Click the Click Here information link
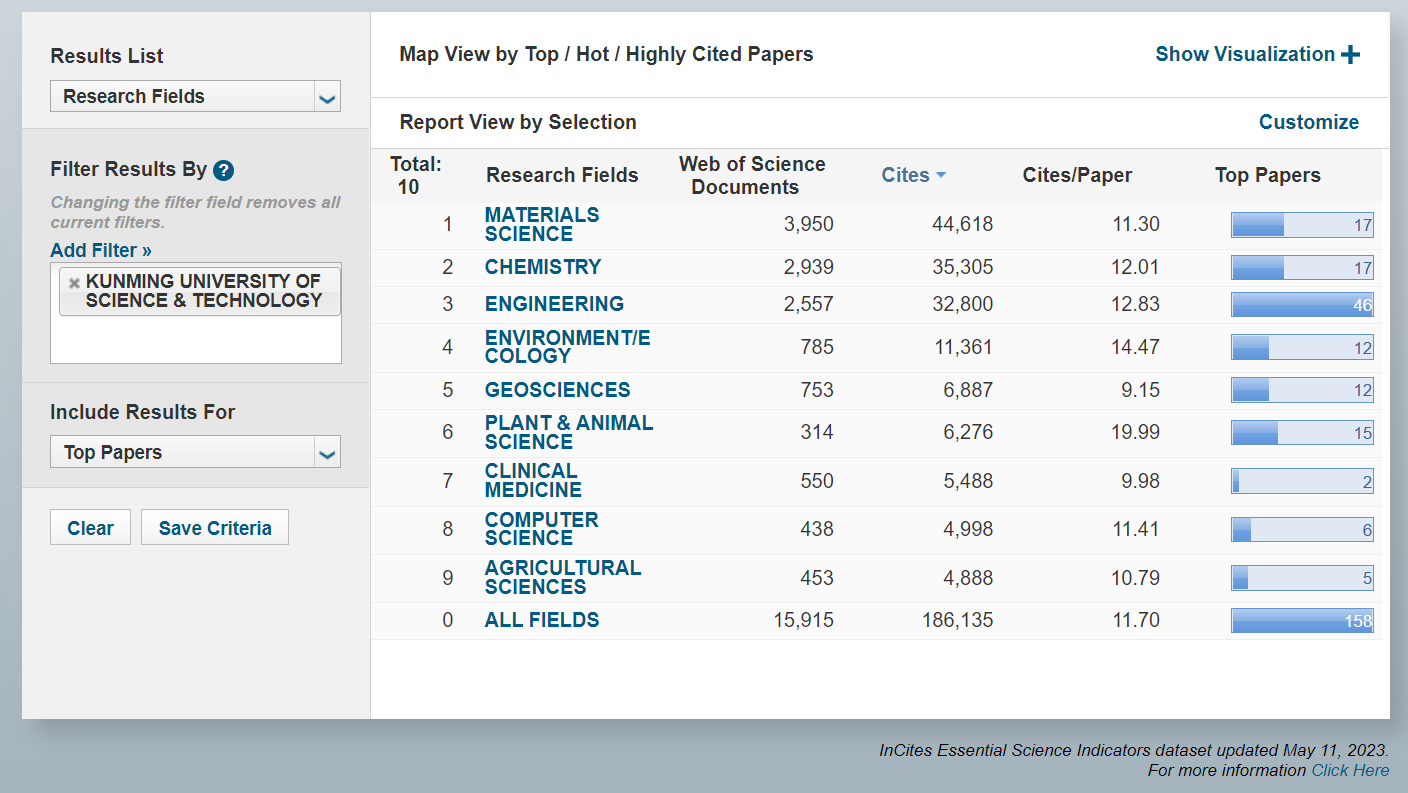Screen dimensions: 1408x793 coord(1350,770)
